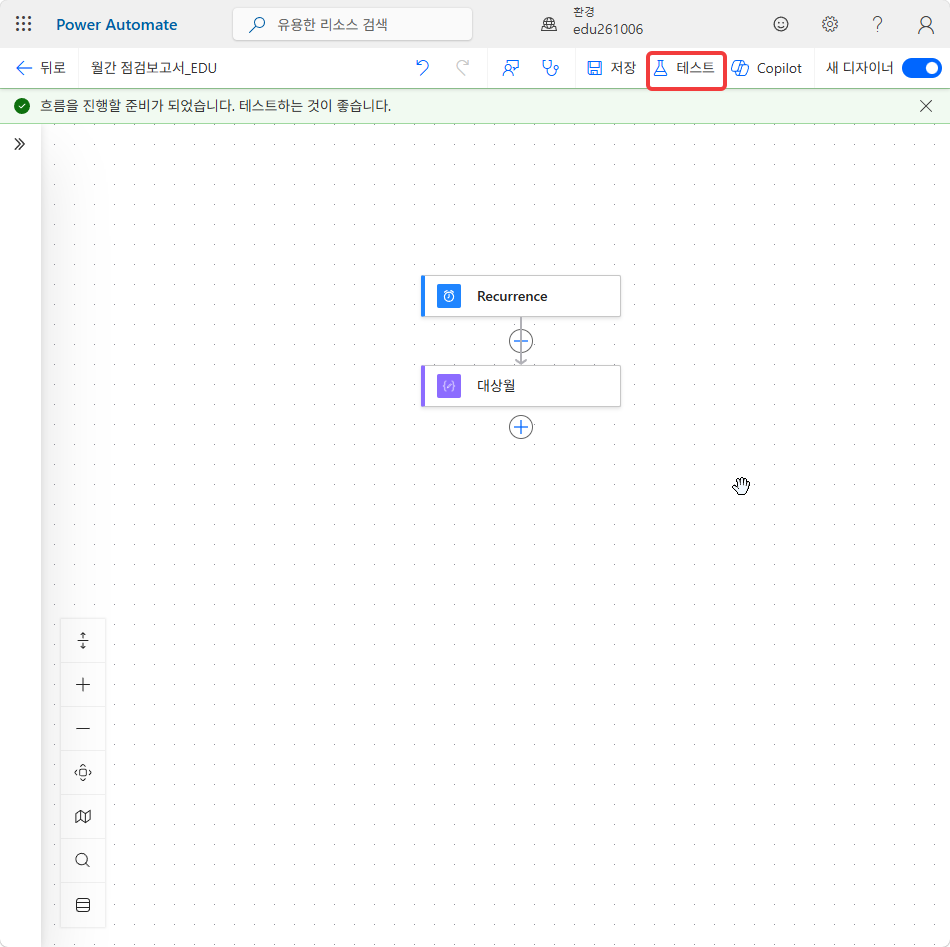950x947 pixels.
Task: Click the 테스트 button
Action: pyautogui.click(x=685, y=68)
